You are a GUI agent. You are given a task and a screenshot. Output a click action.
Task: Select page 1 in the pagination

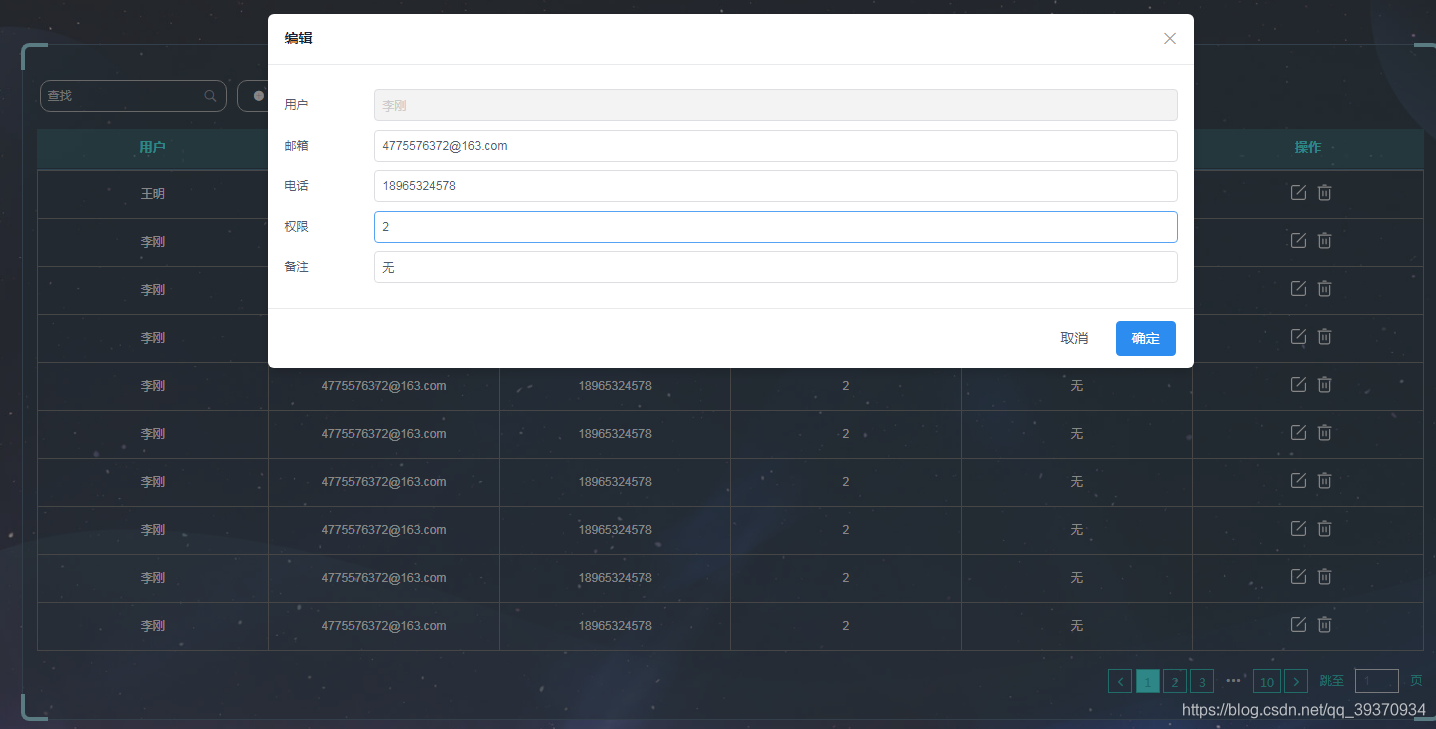coord(1148,682)
